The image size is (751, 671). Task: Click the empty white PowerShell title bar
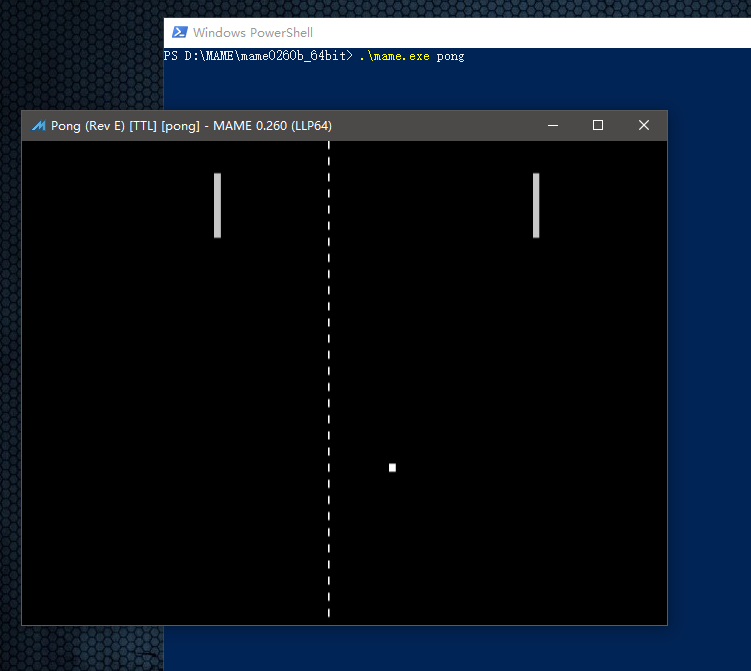click(x=527, y=33)
